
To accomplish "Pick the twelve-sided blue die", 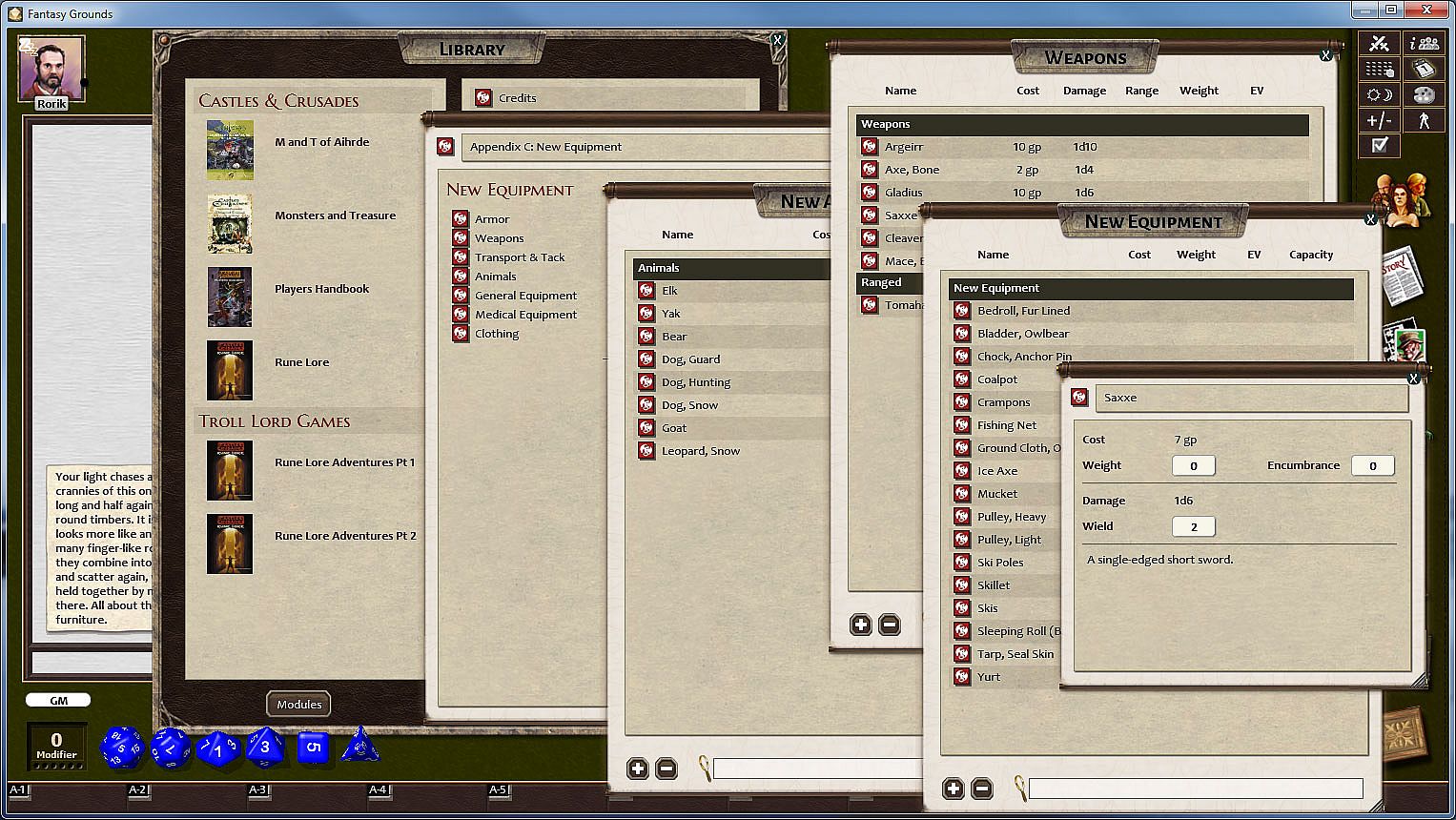I will point(172,747).
